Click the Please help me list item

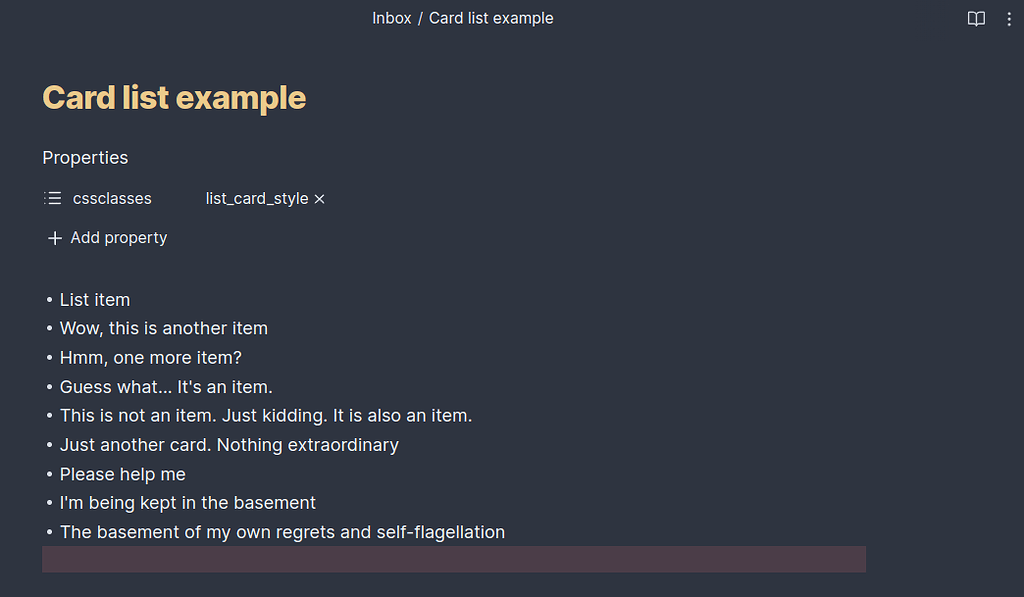122,474
